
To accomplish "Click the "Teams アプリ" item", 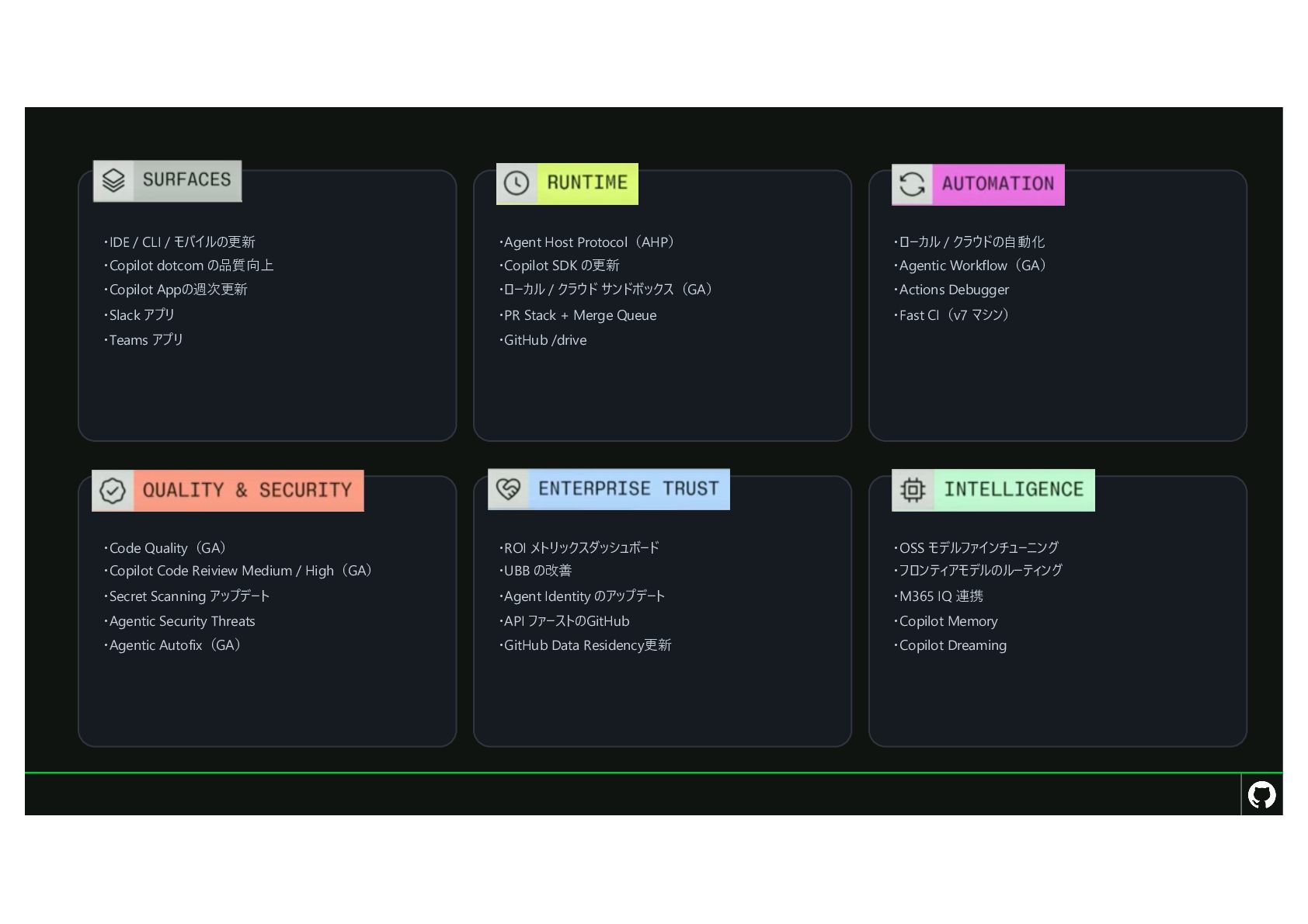I will click(x=144, y=340).
